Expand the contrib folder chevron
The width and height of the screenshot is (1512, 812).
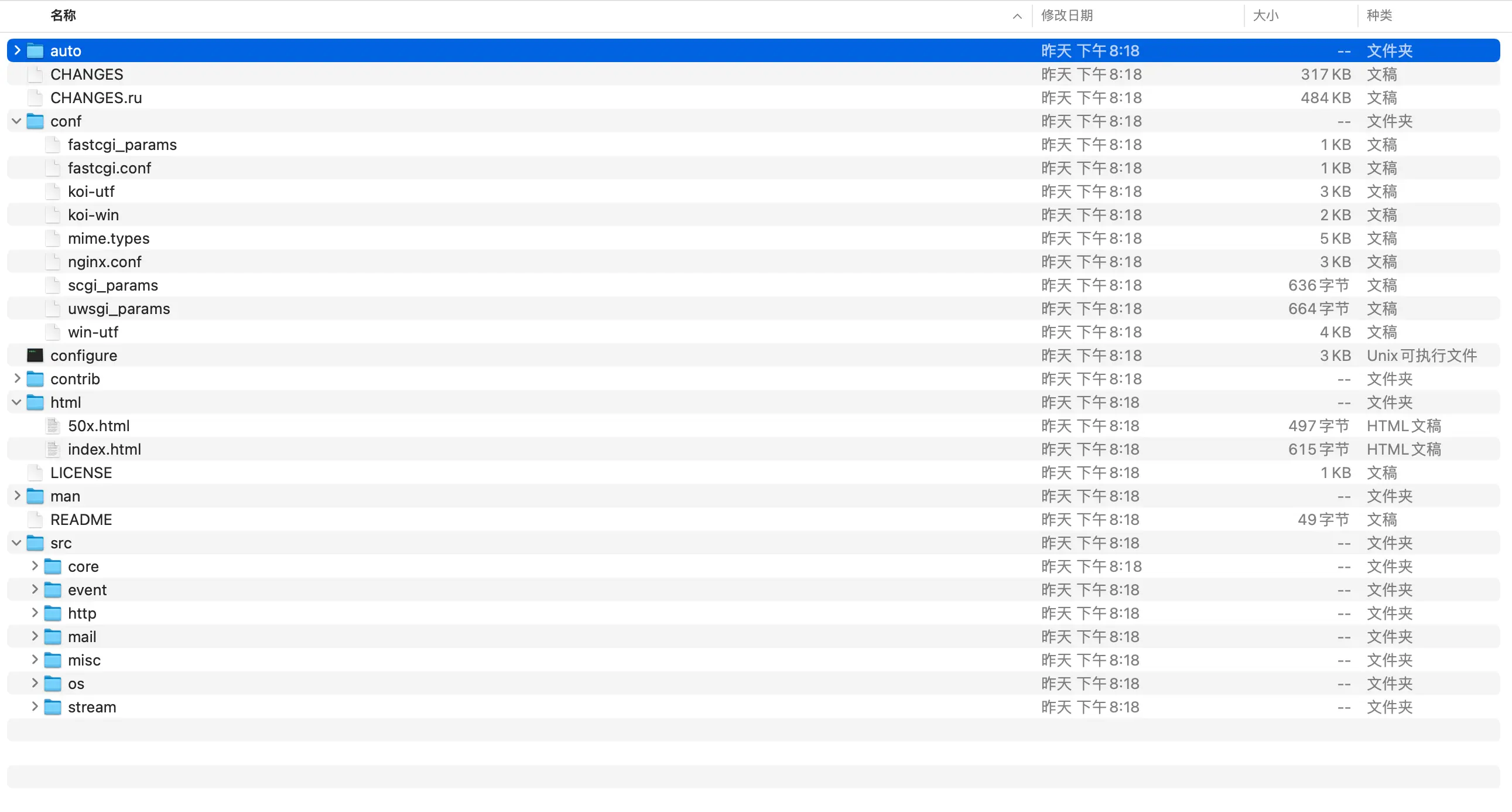(x=17, y=378)
